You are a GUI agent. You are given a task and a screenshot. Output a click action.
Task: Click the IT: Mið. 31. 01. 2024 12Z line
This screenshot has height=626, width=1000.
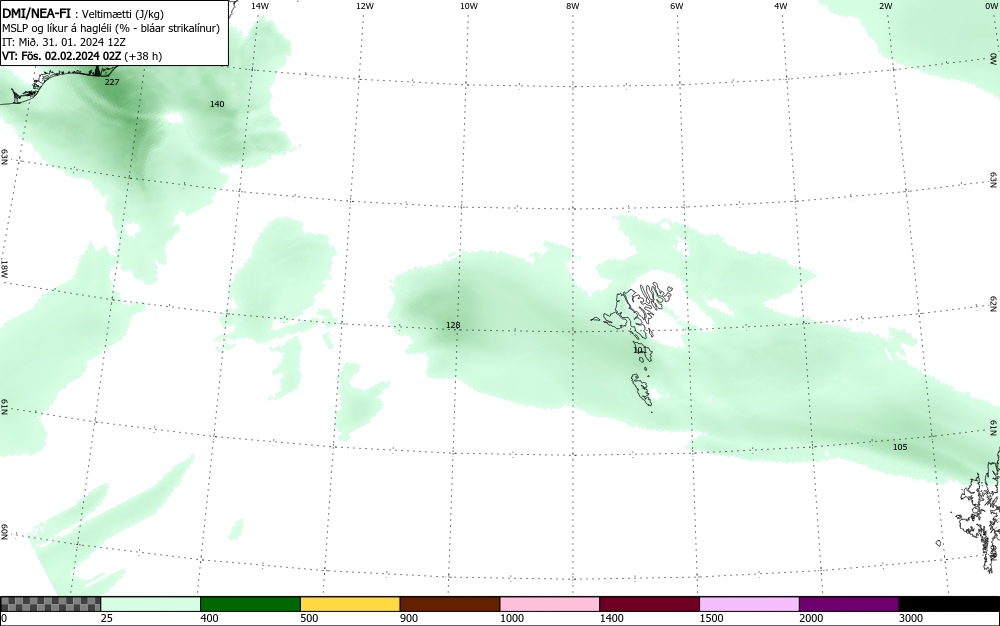[x=64, y=42]
